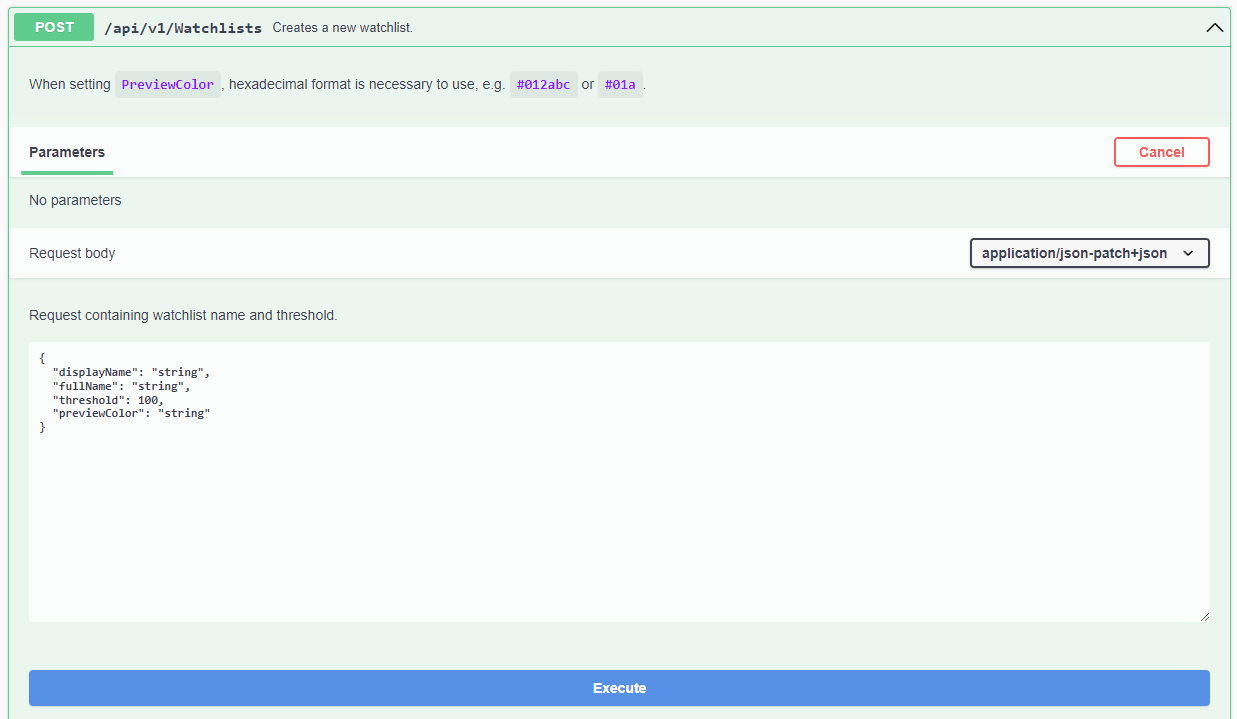Click the request description about watchlist name and threshold

(x=183, y=315)
